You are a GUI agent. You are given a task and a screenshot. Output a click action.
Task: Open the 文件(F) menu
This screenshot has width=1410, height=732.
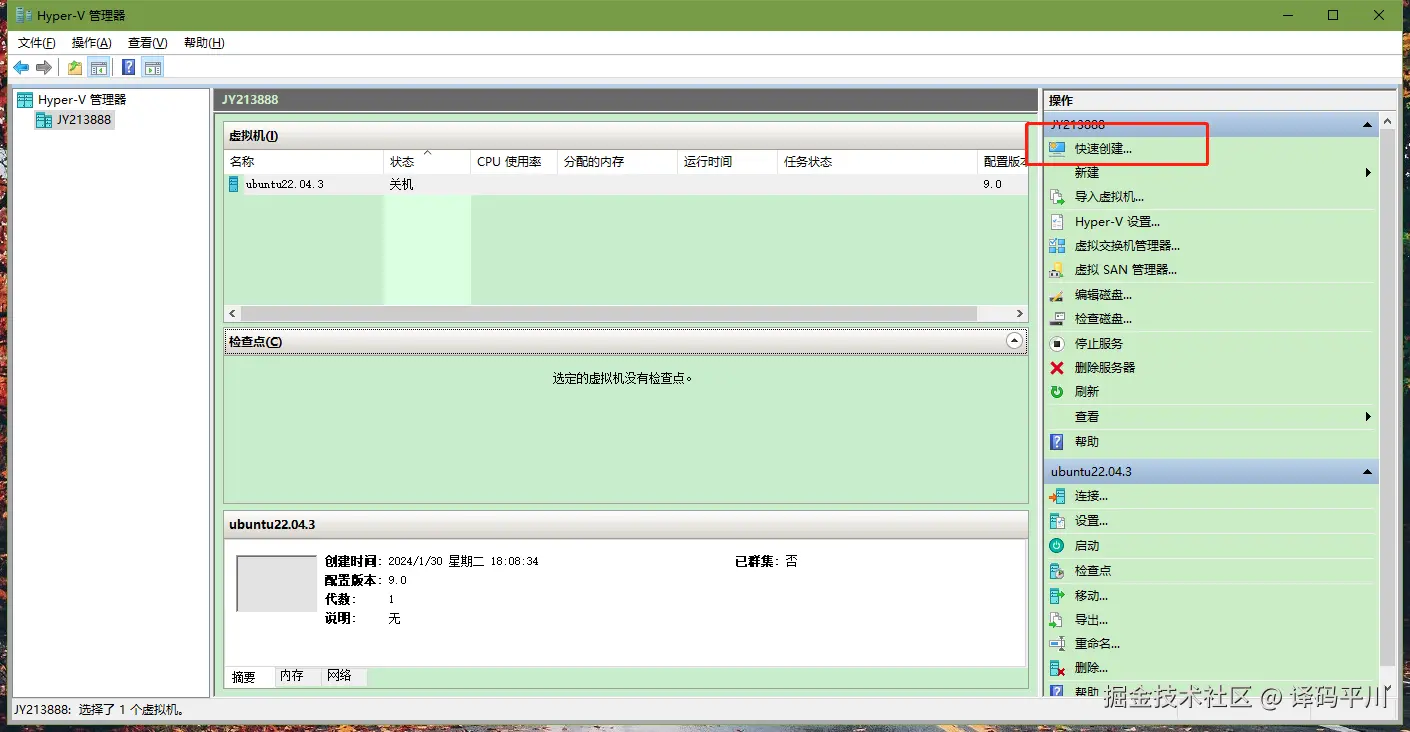[x=37, y=43]
